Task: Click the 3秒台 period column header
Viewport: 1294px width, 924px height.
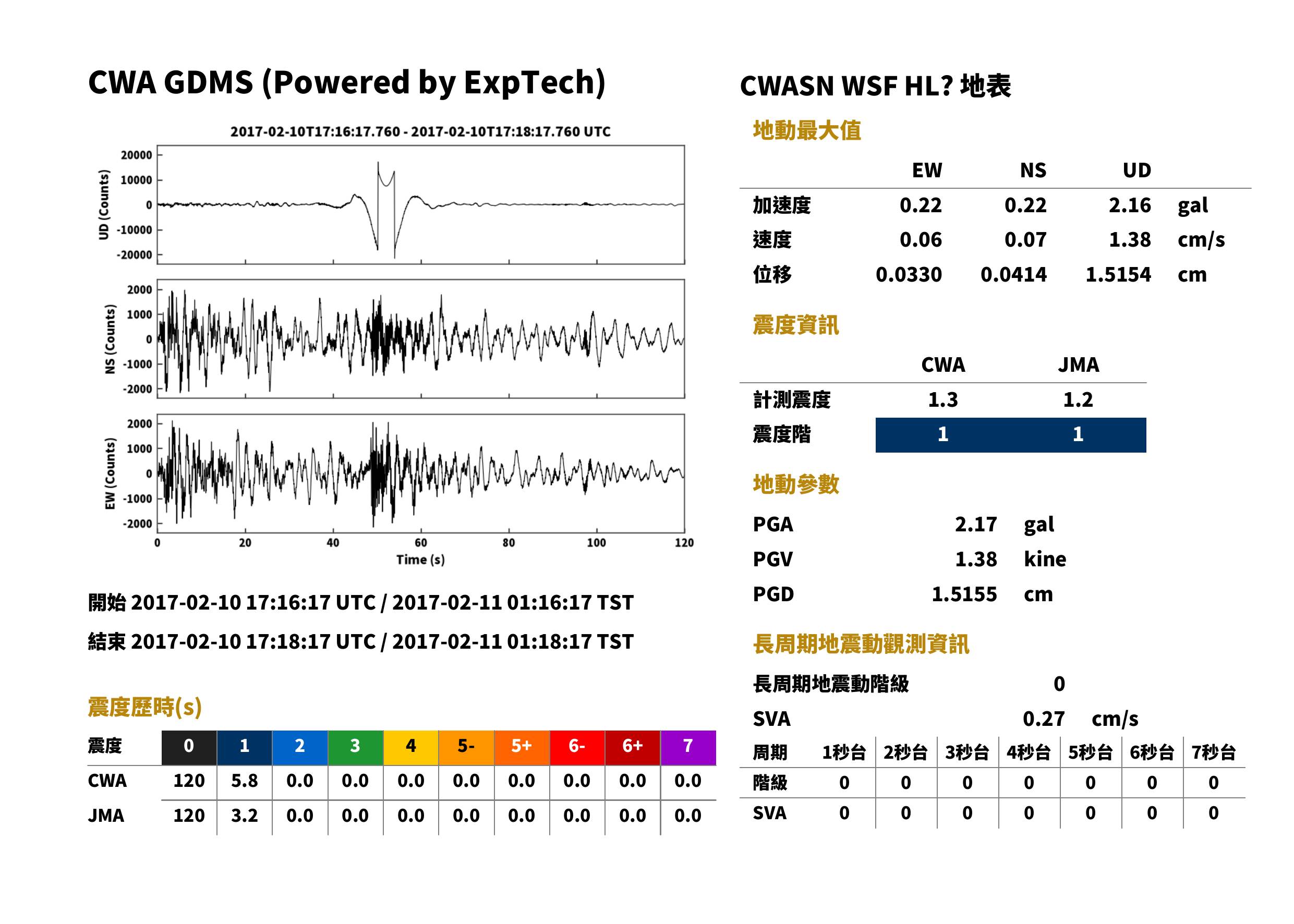Action: tap(967, 752)
